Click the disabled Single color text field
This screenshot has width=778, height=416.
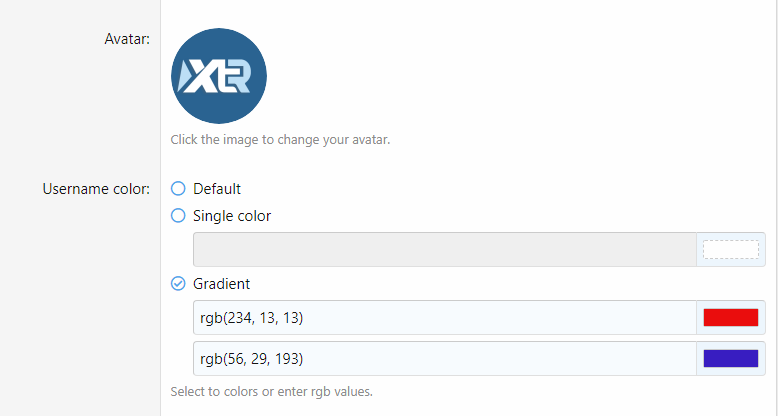[x=444, y=249]
